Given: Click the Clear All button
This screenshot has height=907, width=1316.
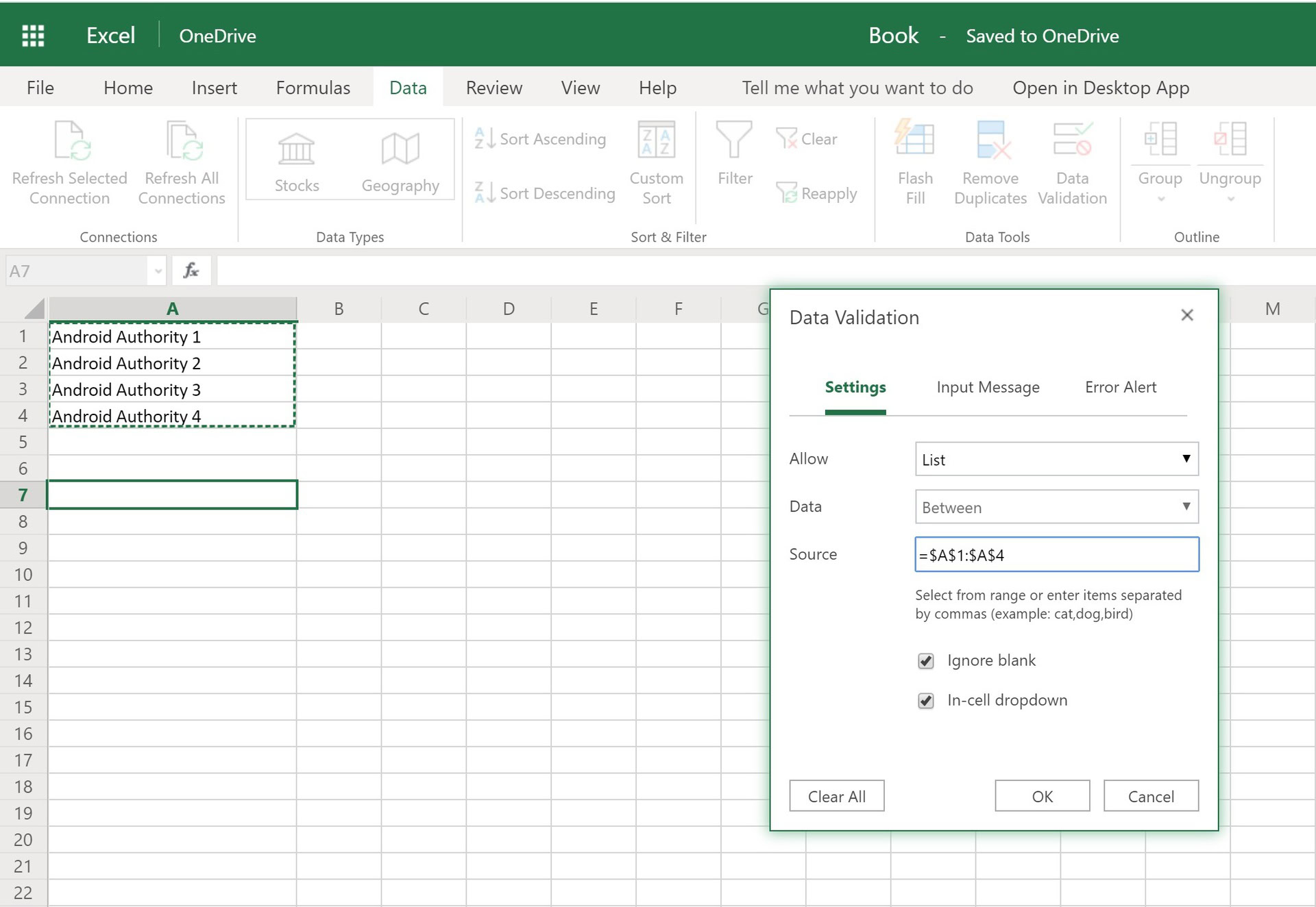Looking at the screenshot, I should click(x=836, y=796).
